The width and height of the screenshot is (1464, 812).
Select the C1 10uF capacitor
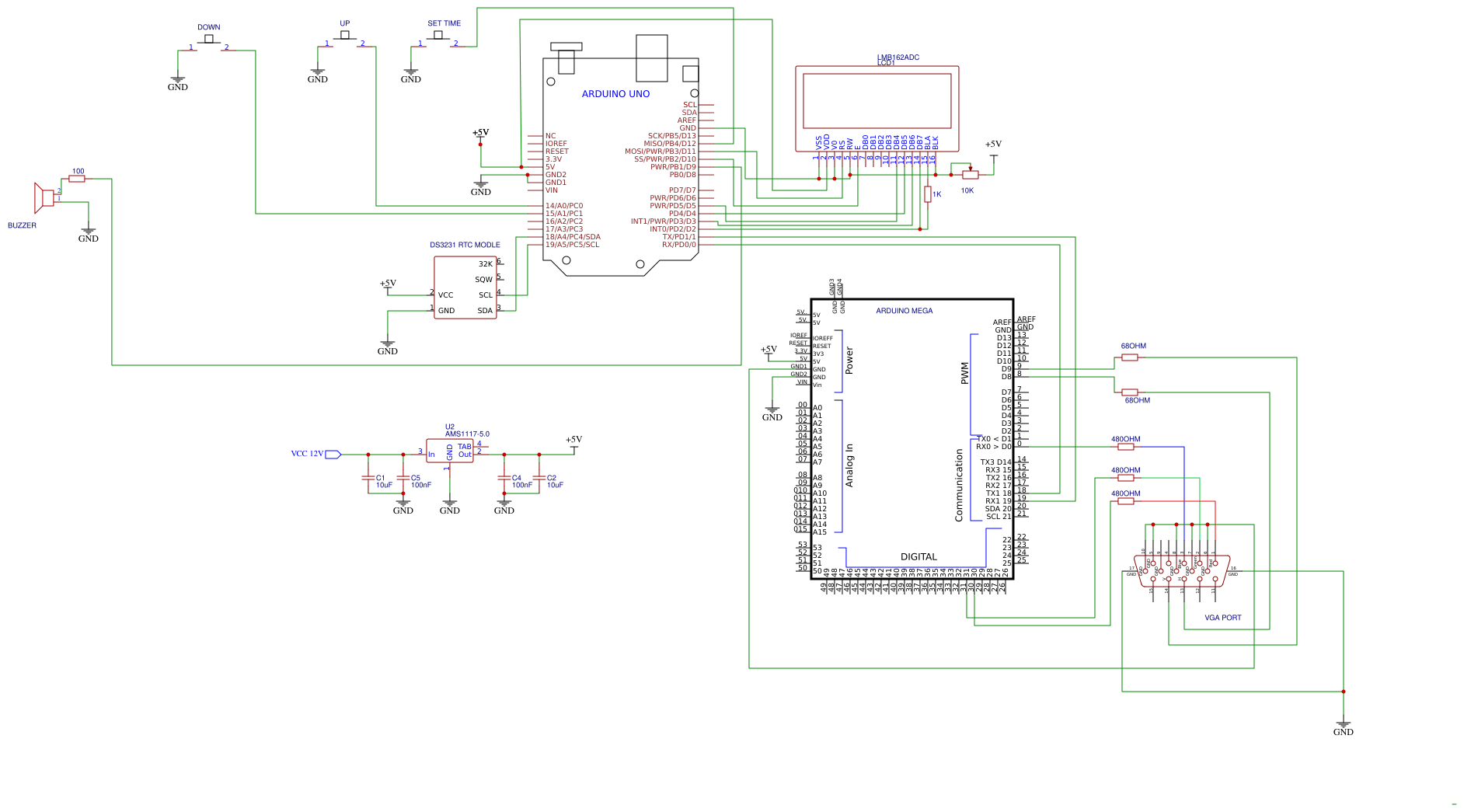pyautogui.click(x=368, y=478)
